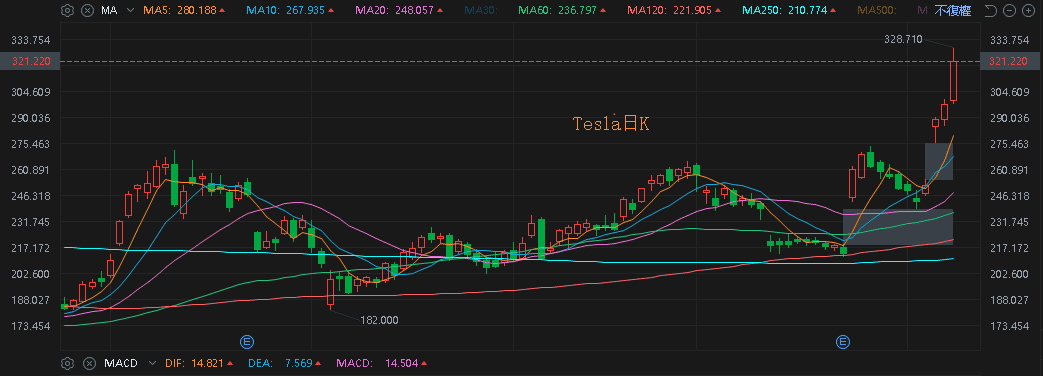Click the DEA: 7.569 value
The image size is (1043, 376).
point(285,363)
